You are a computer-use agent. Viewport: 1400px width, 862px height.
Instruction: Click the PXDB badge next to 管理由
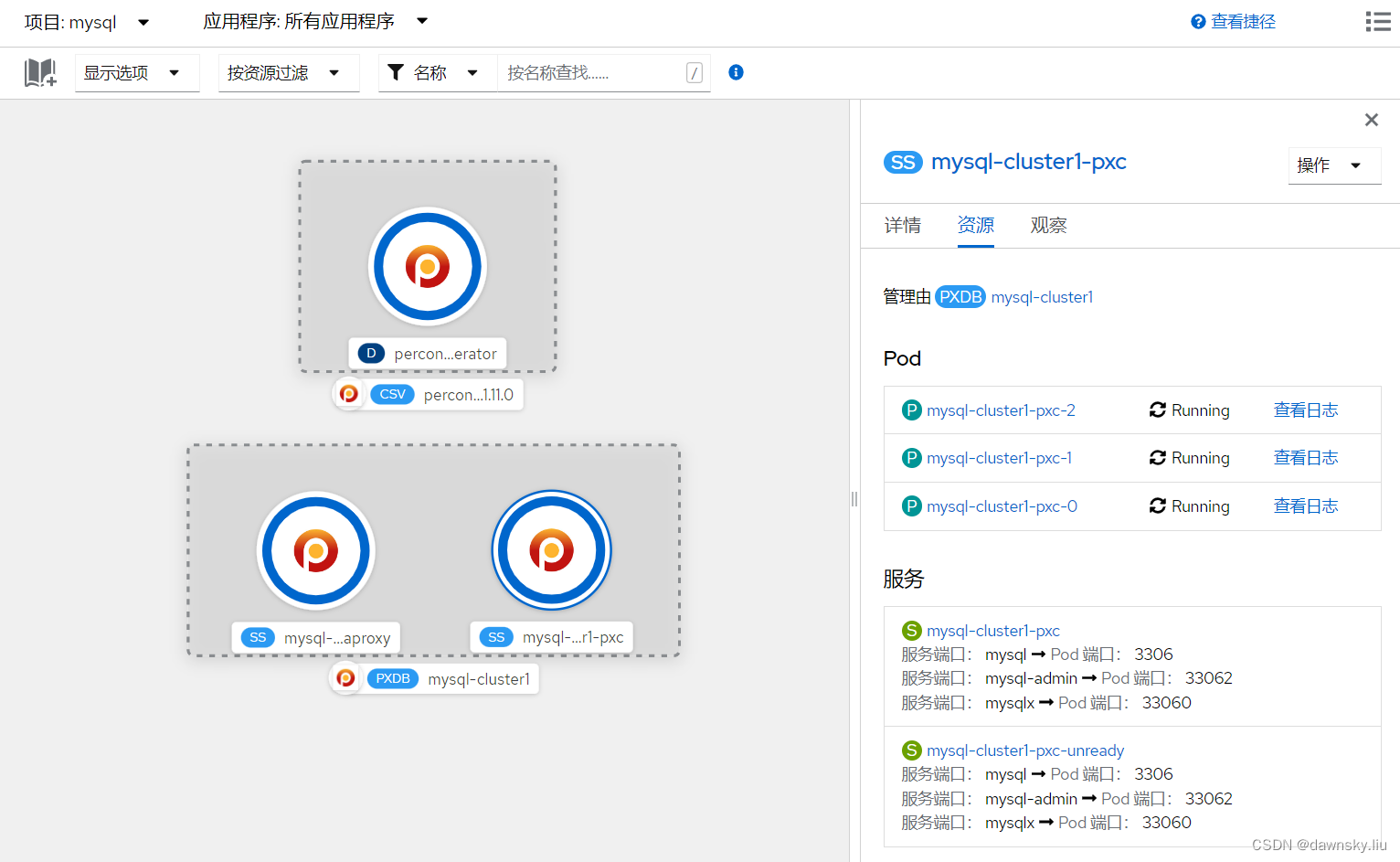click(960, 297)
